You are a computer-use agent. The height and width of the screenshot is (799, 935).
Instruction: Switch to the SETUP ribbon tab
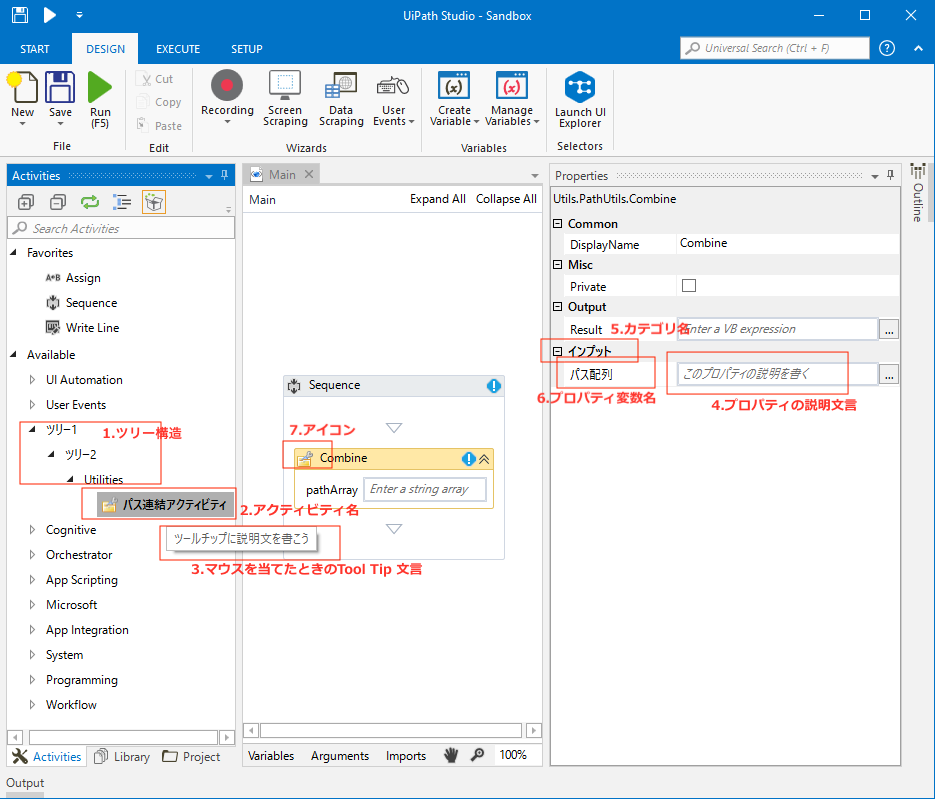[x=246, y=49]
